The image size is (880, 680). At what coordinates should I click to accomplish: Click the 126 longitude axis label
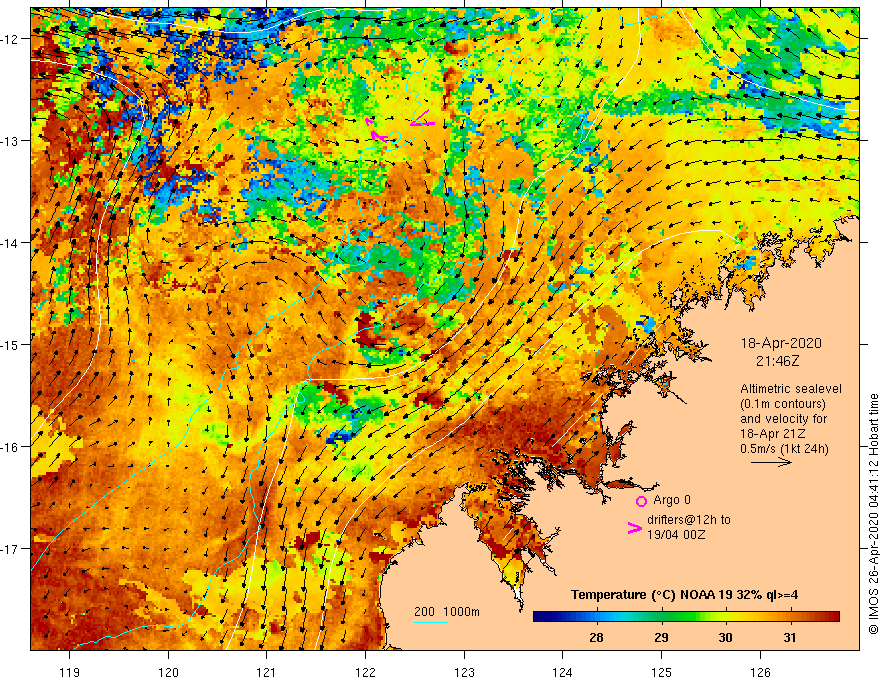point(760,672)
